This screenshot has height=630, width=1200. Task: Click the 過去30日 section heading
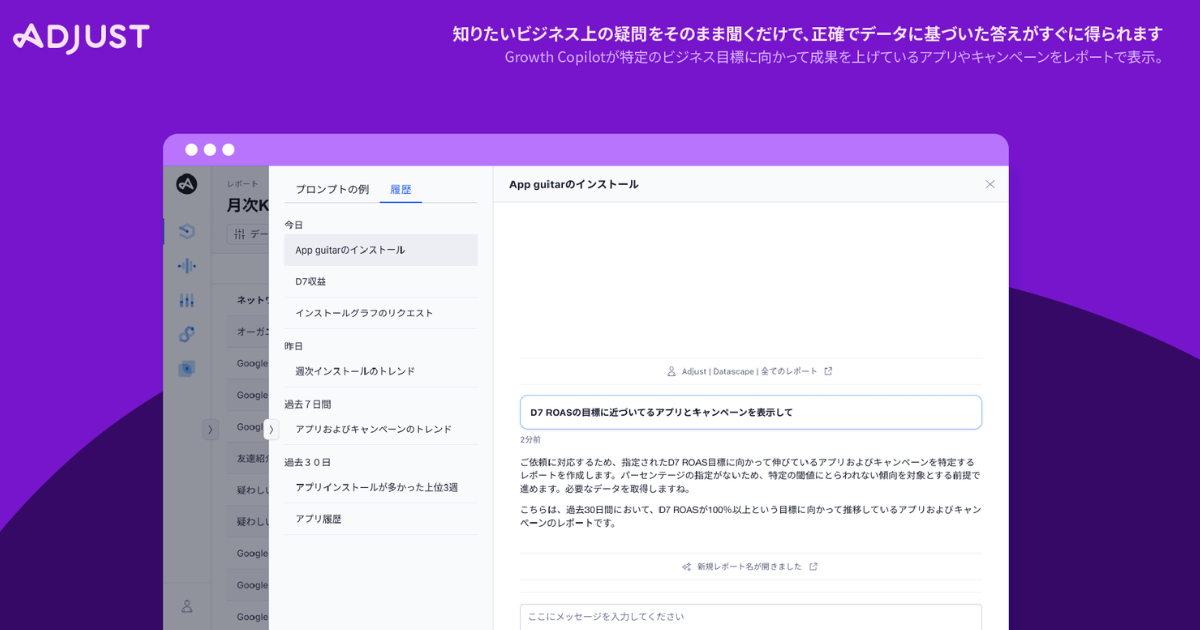coord(307,462)
